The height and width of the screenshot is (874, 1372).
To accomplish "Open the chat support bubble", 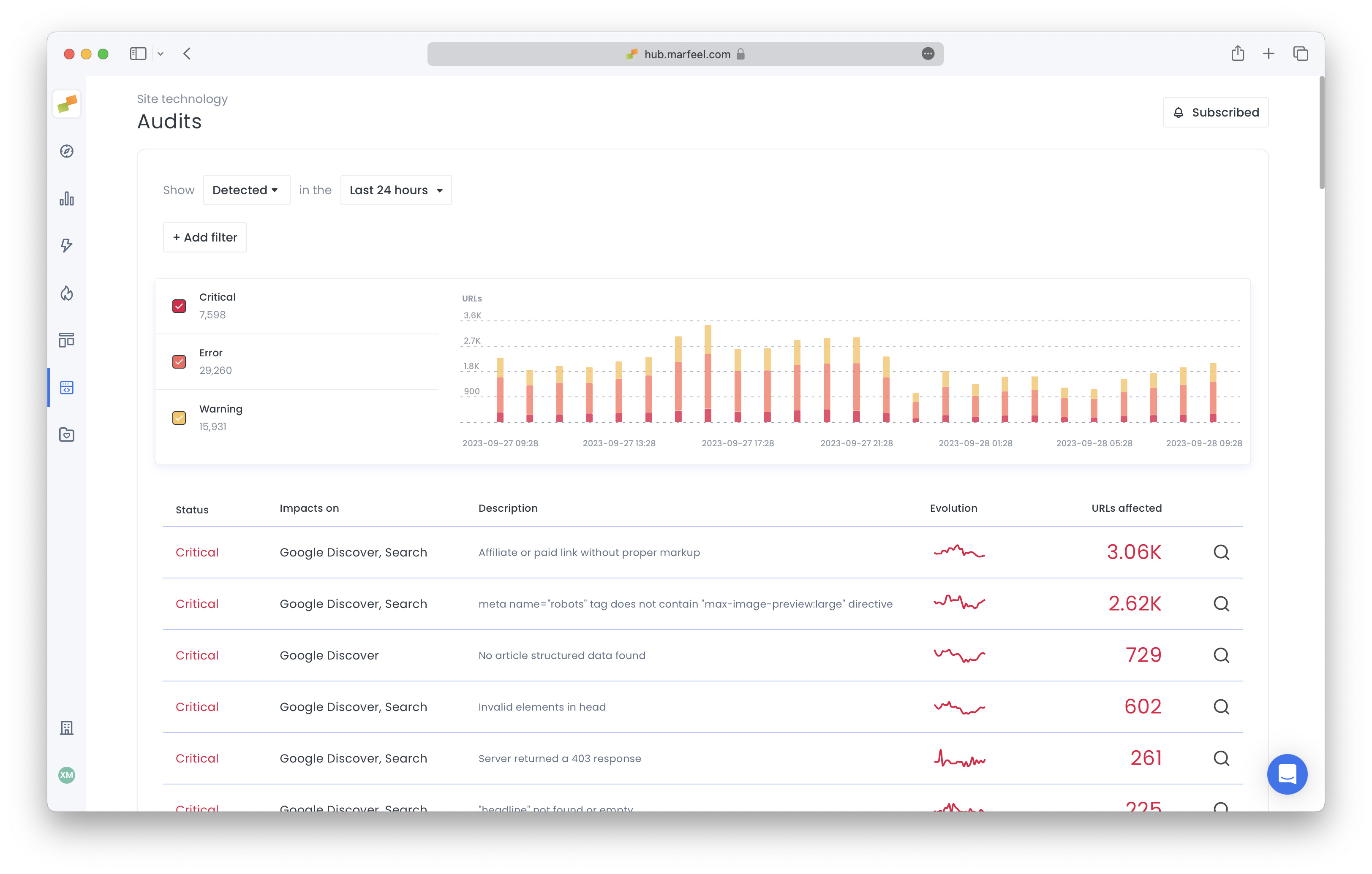I will [x=1287, y=774].
